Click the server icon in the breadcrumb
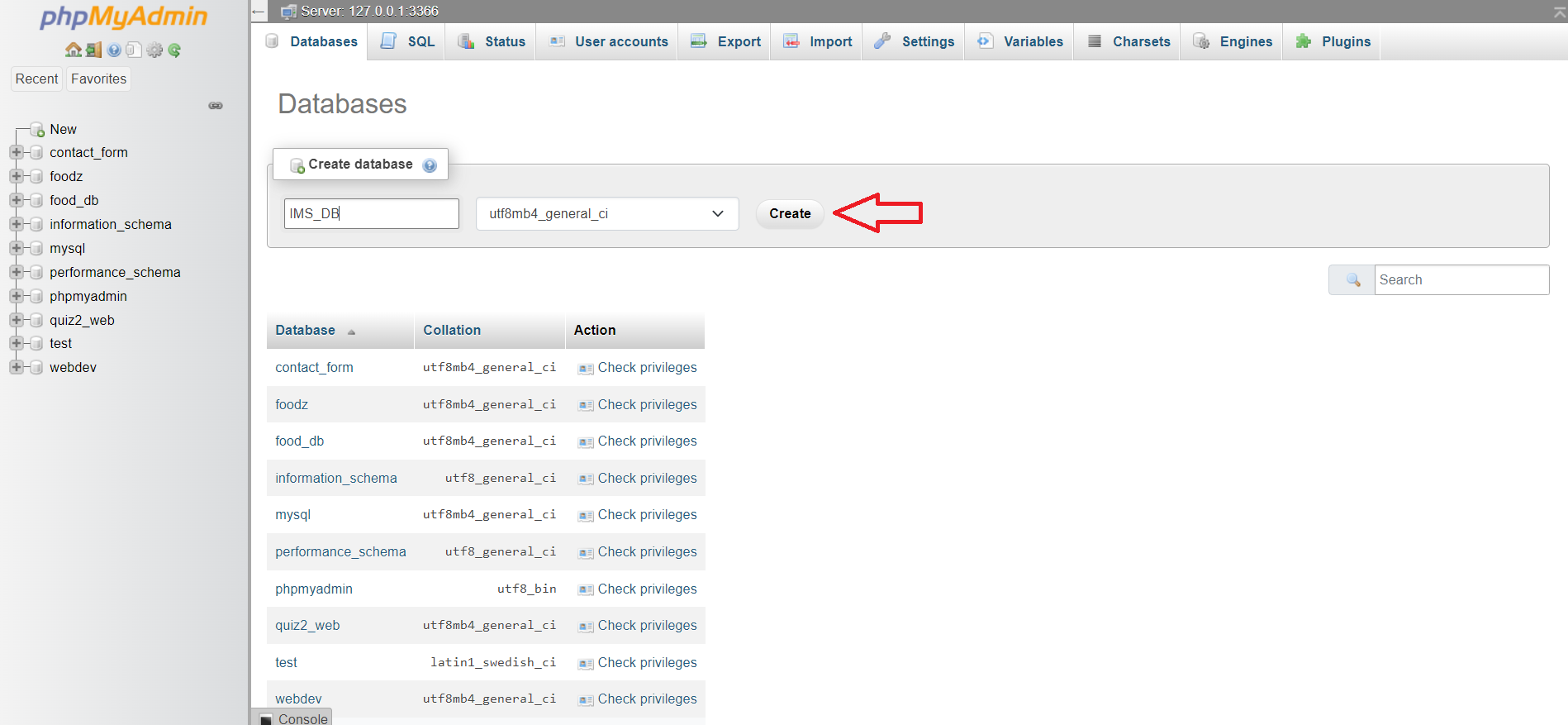 tap(288, 12)
